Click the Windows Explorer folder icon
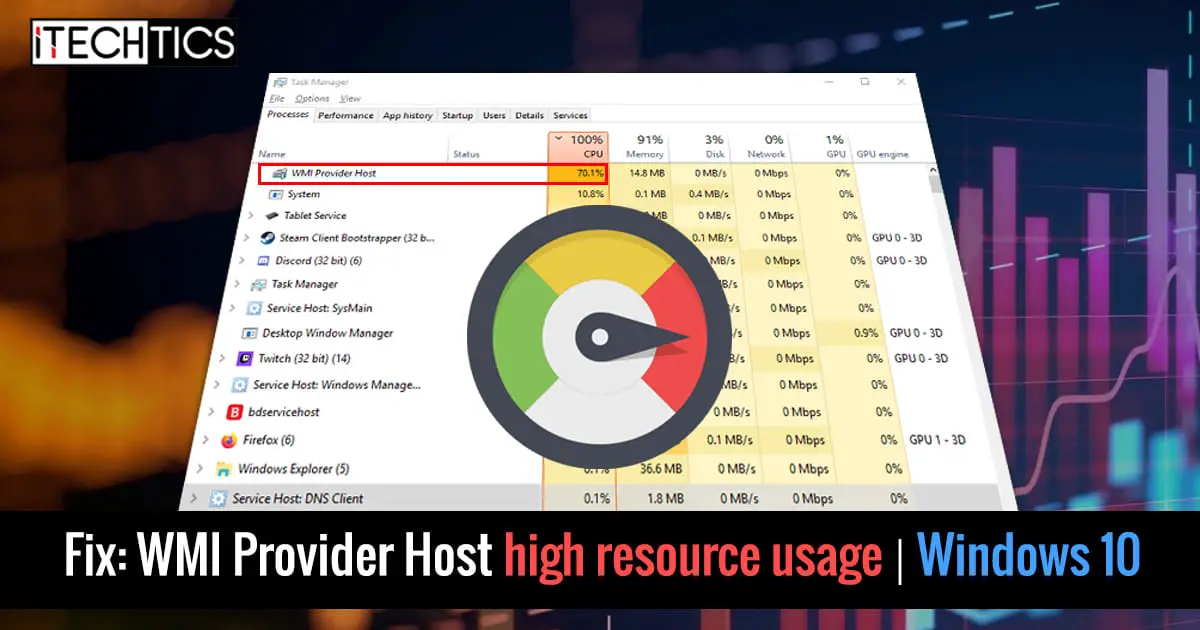This screenshot has width=1200, height=630. pyautogui.click(x=223, y=468)
